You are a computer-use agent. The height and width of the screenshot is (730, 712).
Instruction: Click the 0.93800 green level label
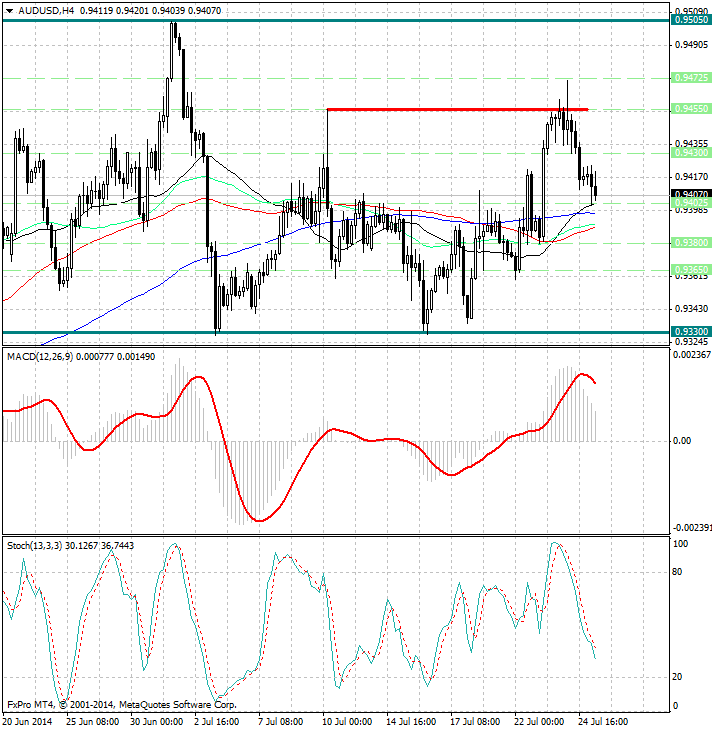click(692, 243)
